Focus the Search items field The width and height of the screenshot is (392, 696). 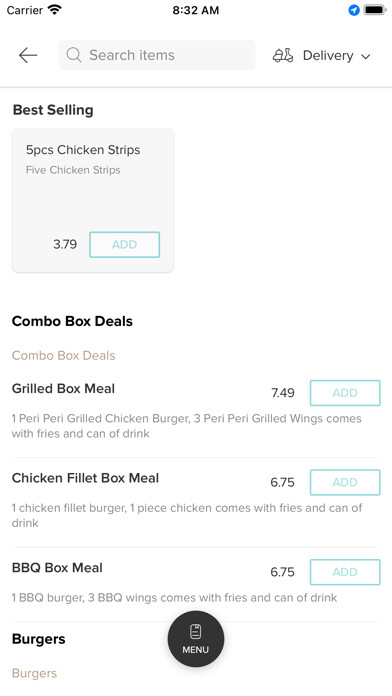point(157,55)
